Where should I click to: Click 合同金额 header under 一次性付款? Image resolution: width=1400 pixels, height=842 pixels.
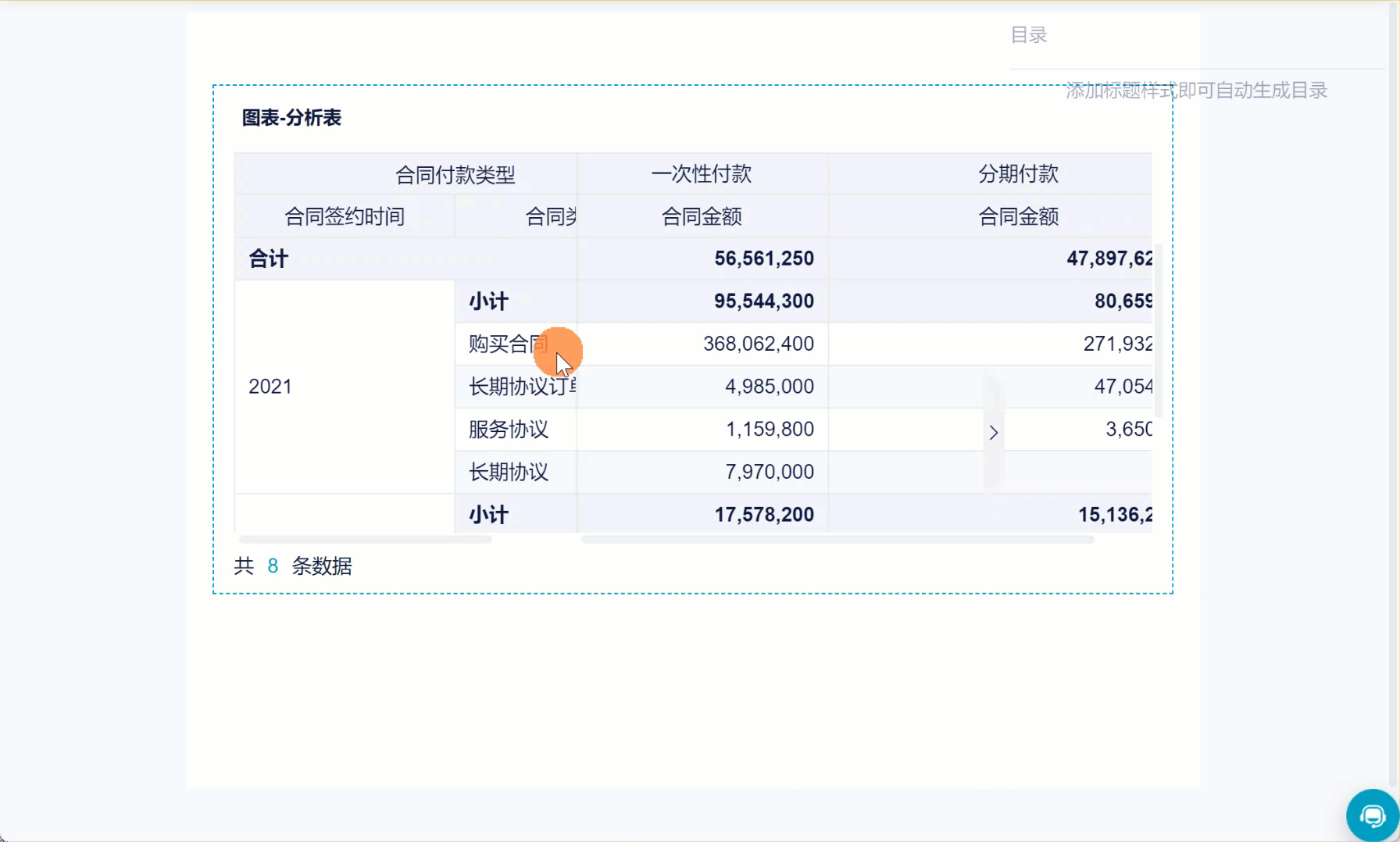tap(702, 216)
